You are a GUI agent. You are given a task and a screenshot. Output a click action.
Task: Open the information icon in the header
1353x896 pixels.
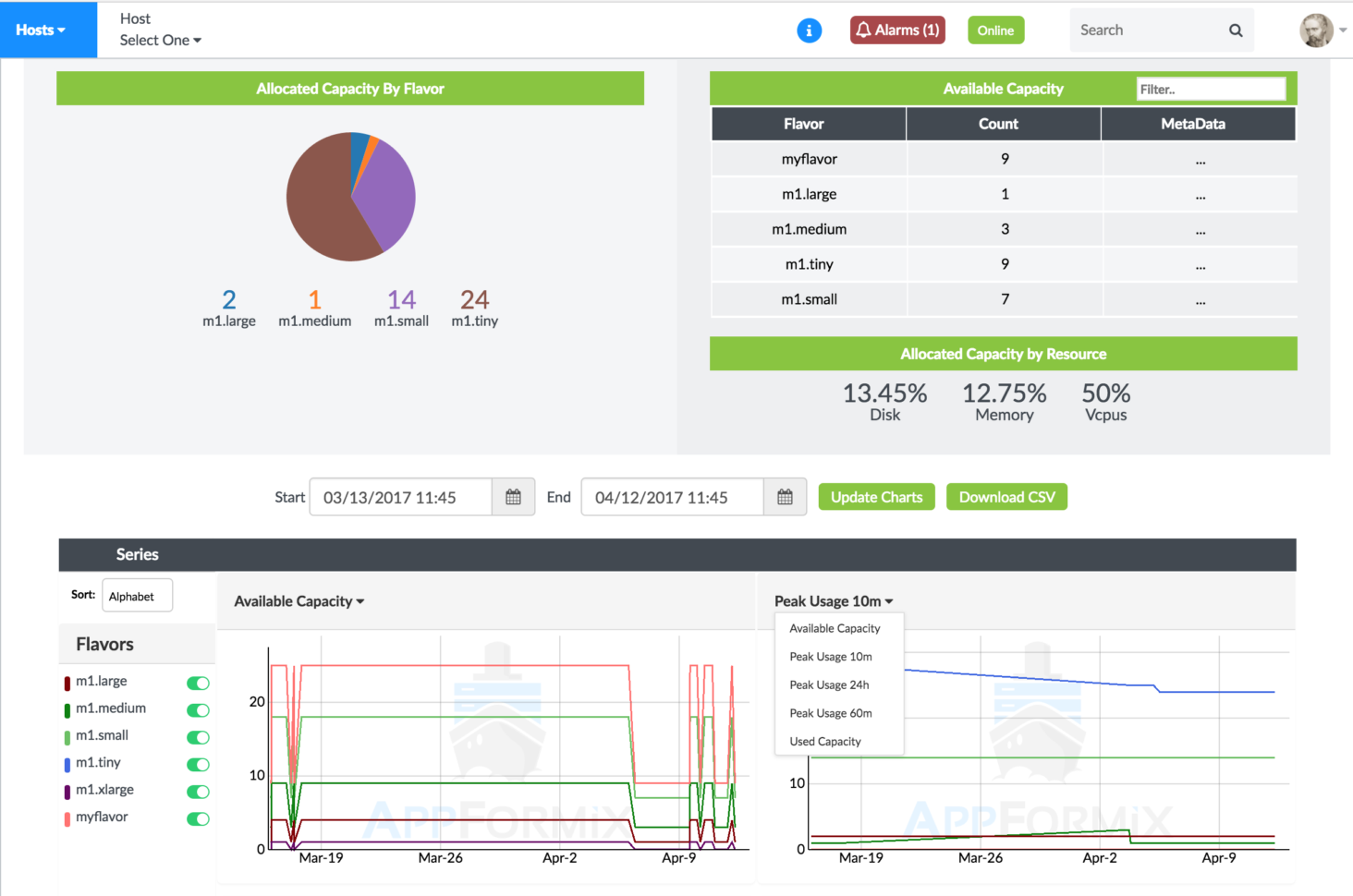(809, 30)
